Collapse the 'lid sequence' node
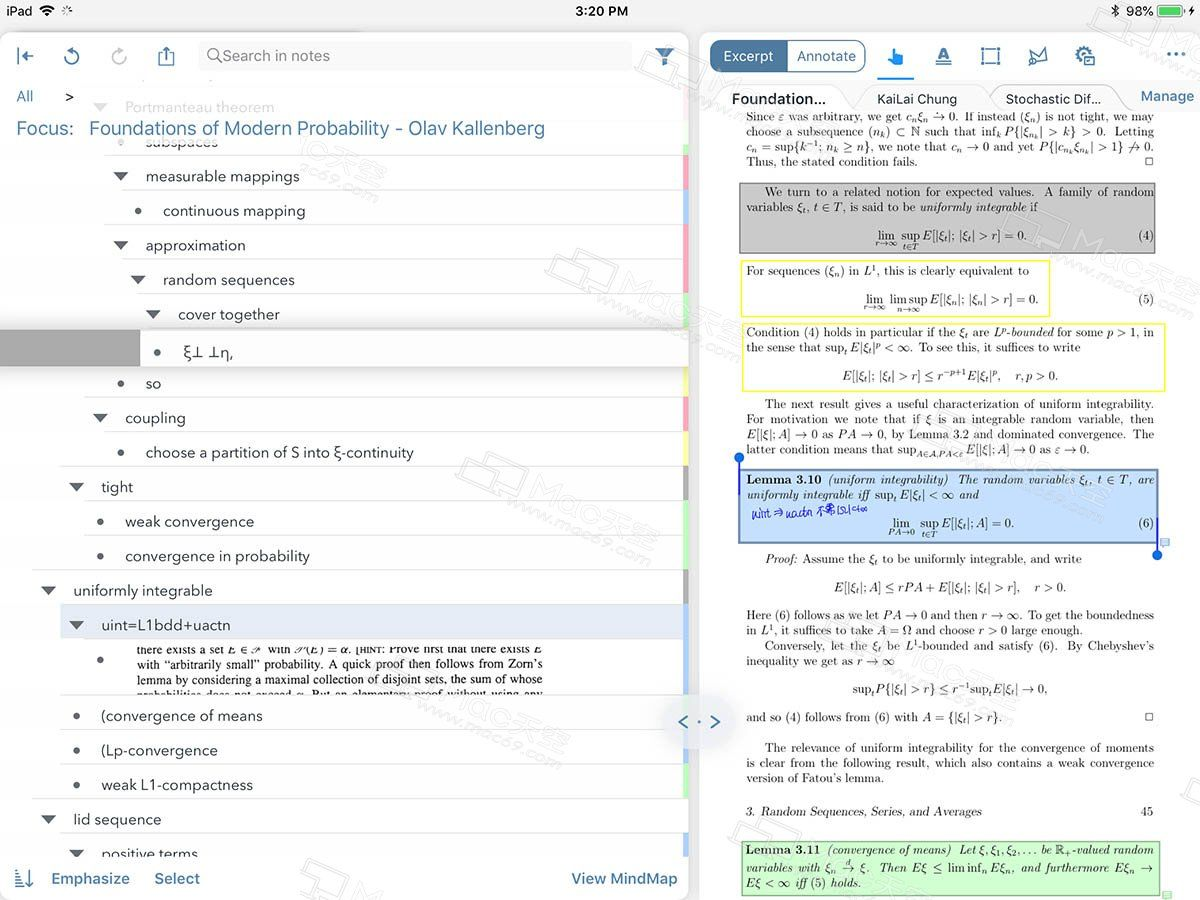 [x=48, y=819]
